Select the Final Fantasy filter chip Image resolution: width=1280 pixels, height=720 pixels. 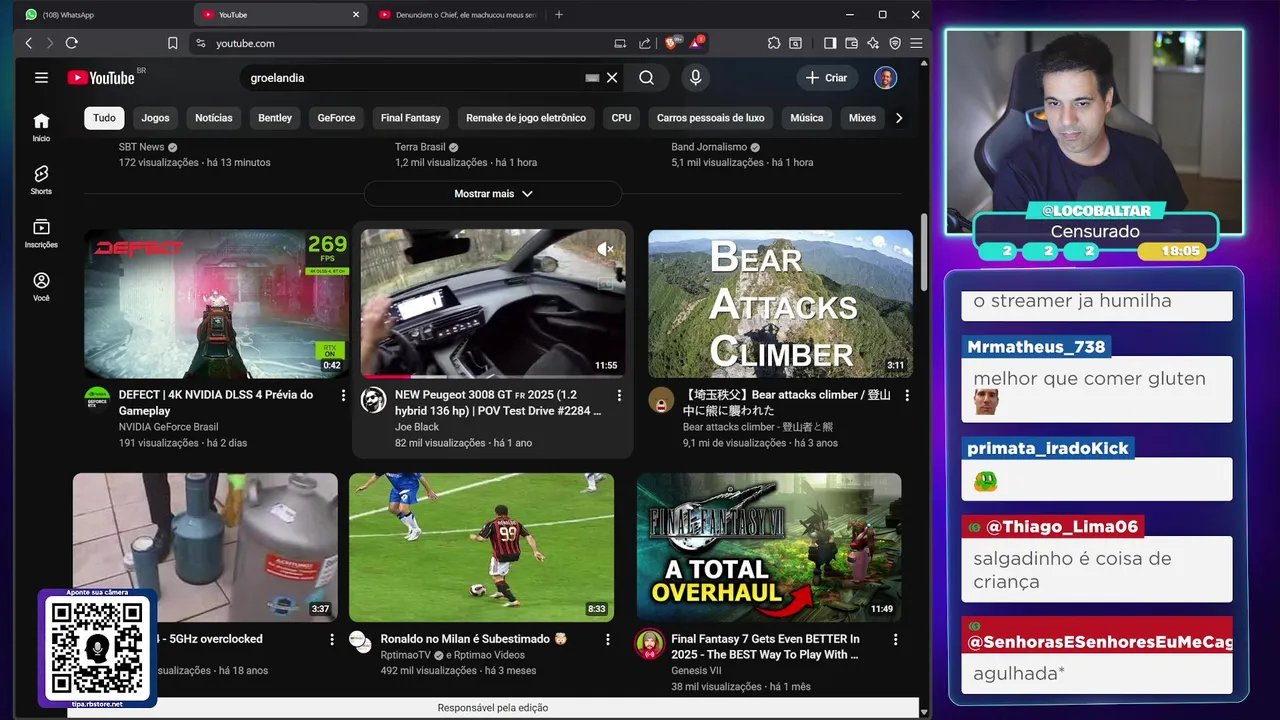click(411, 118)
